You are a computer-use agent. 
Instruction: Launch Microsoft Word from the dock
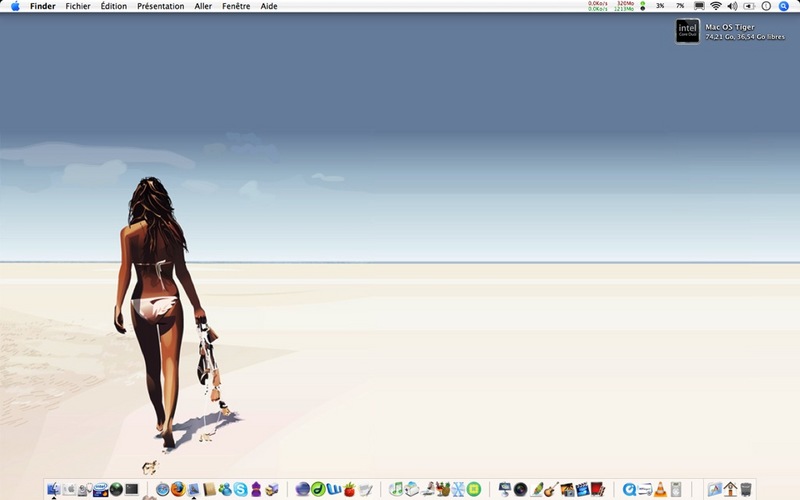coord(334,489)
